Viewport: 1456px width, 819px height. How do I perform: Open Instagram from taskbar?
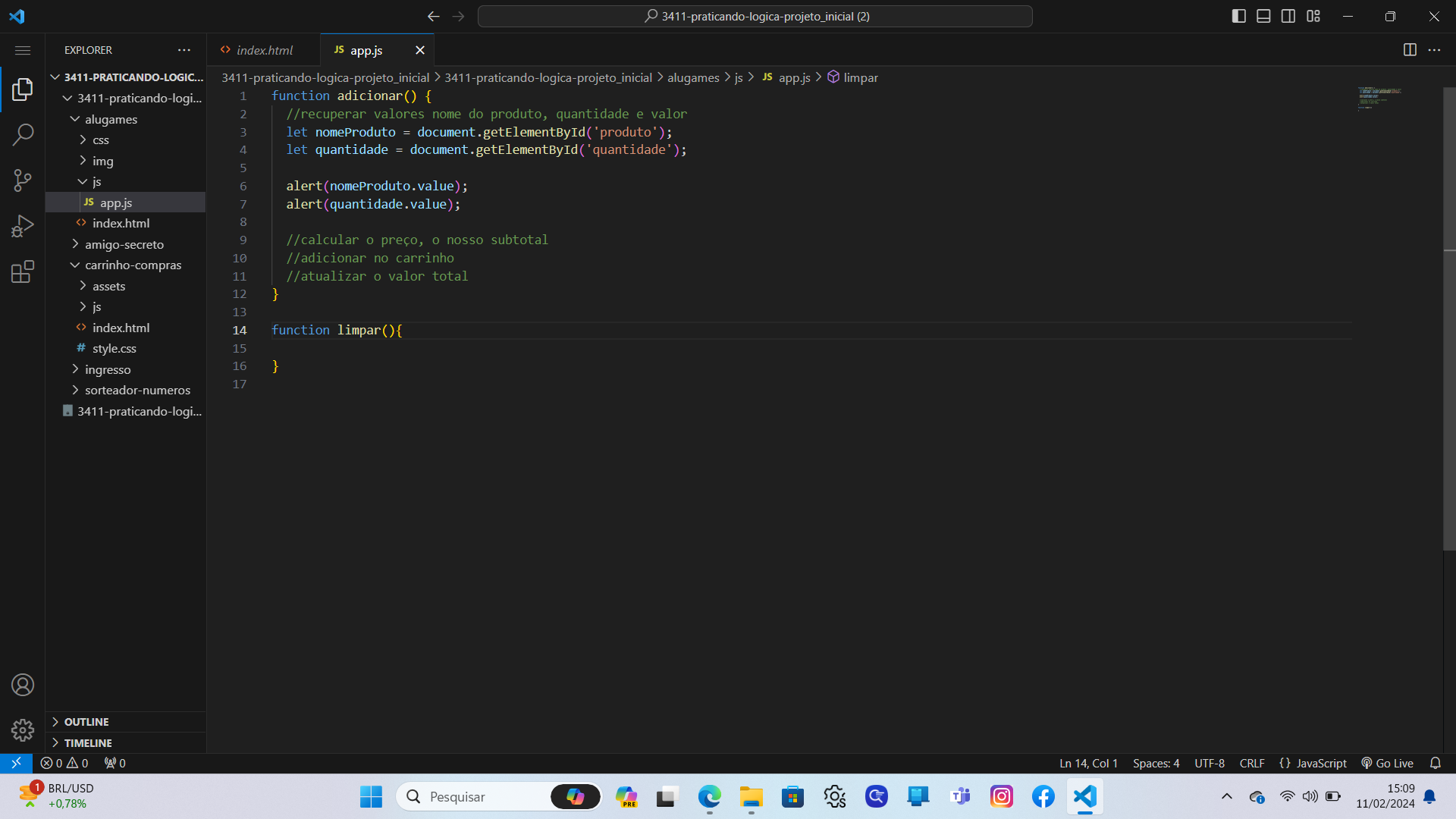coord(1001,796)
